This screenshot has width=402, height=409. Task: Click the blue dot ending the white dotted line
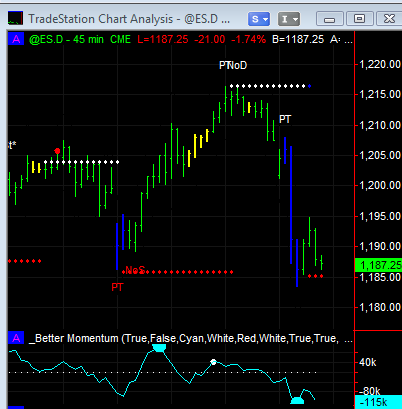pyautogui.click(x=310, y=86)
